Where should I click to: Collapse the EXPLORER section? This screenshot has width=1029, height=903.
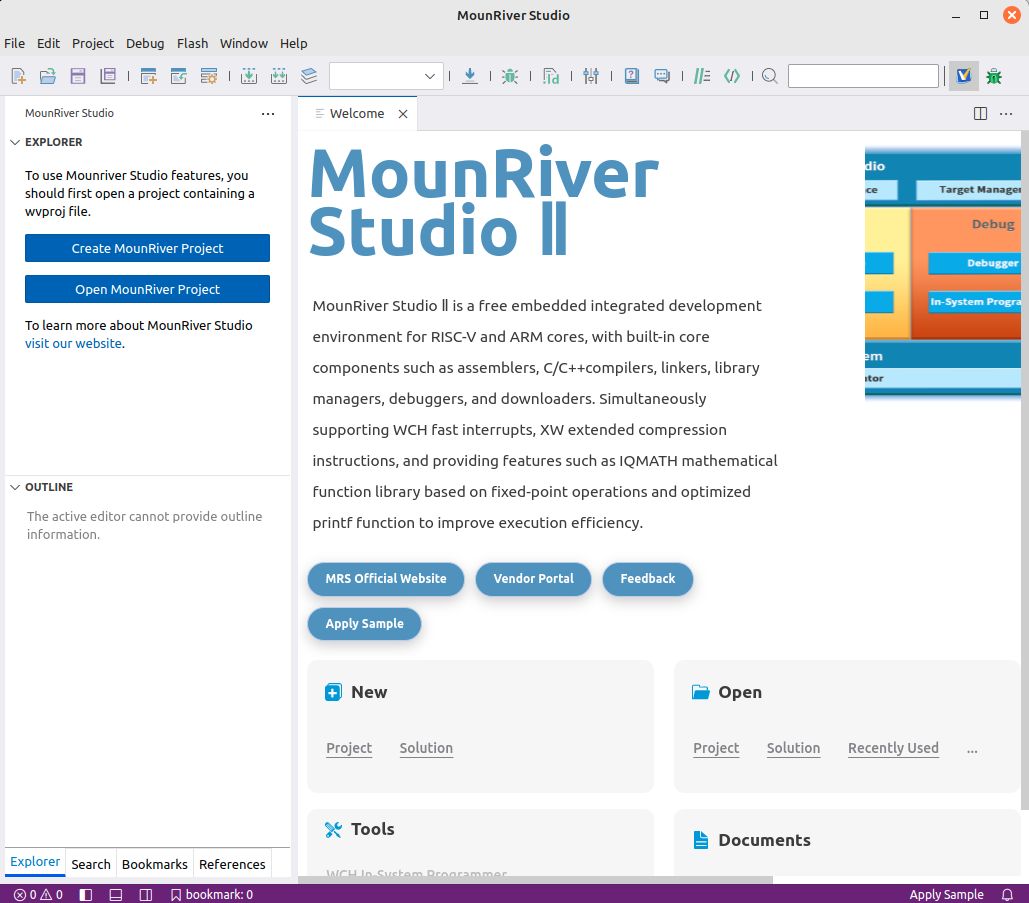point(15,142)
